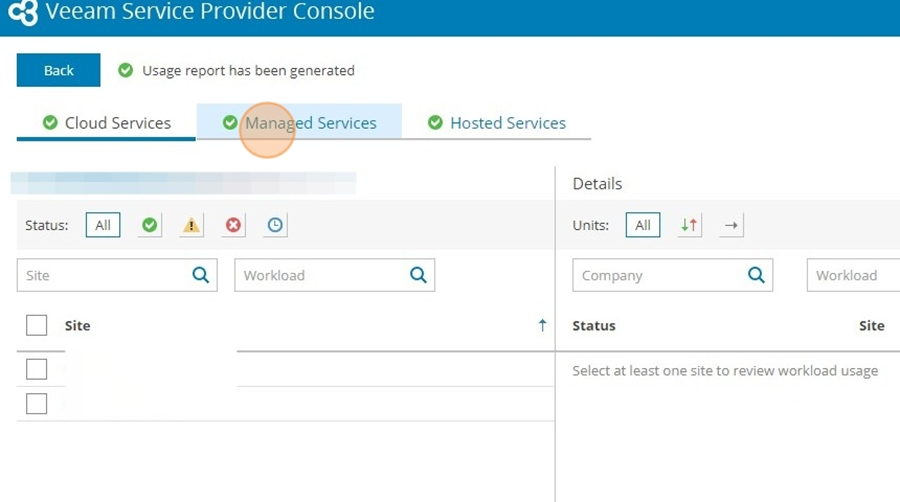The image size is (900, 502).
Task: Click the Veeam logo icon
Action: pos(23,12)
